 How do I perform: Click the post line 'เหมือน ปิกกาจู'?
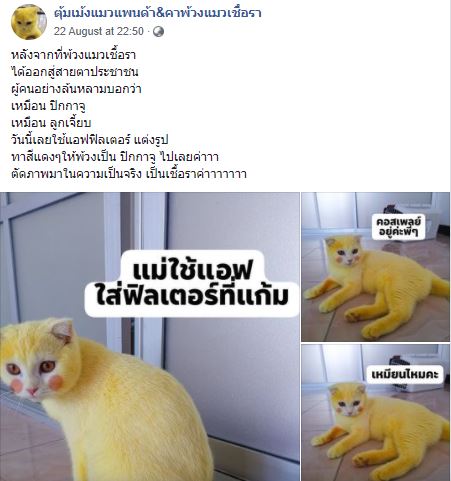pyautogui.click(x=48, y=106)
